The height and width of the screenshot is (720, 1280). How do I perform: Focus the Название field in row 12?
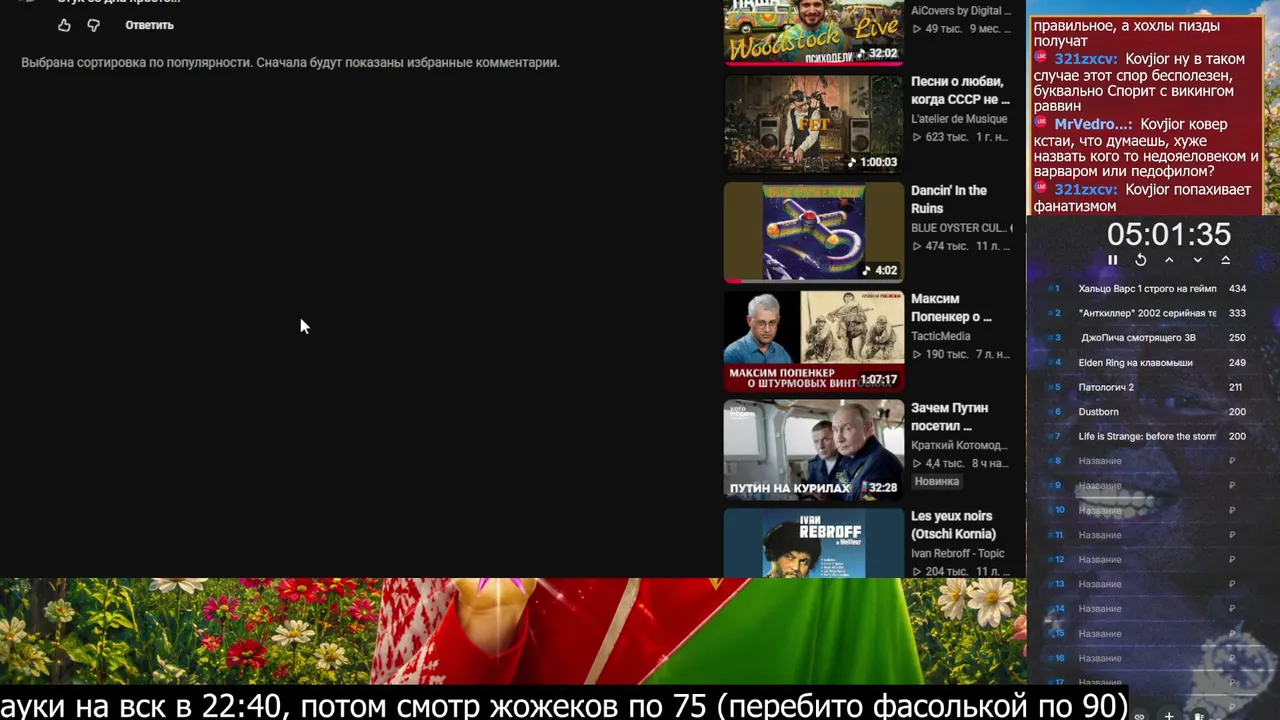1147,559
